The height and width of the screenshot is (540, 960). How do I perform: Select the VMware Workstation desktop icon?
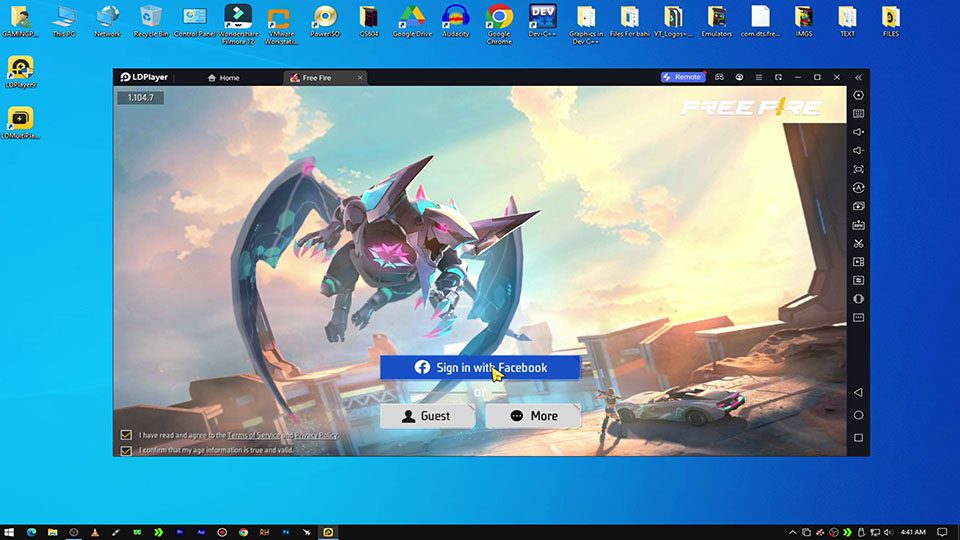pos(281,23)
